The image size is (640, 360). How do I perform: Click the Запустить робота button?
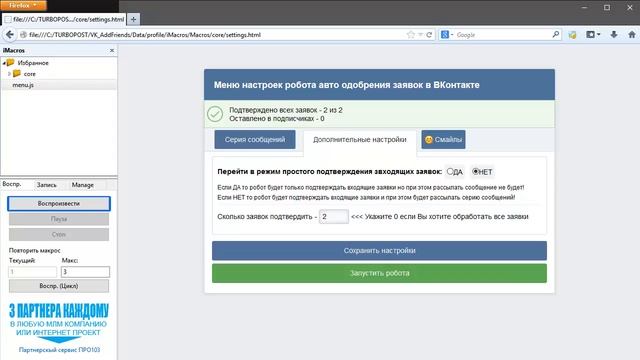379,273
